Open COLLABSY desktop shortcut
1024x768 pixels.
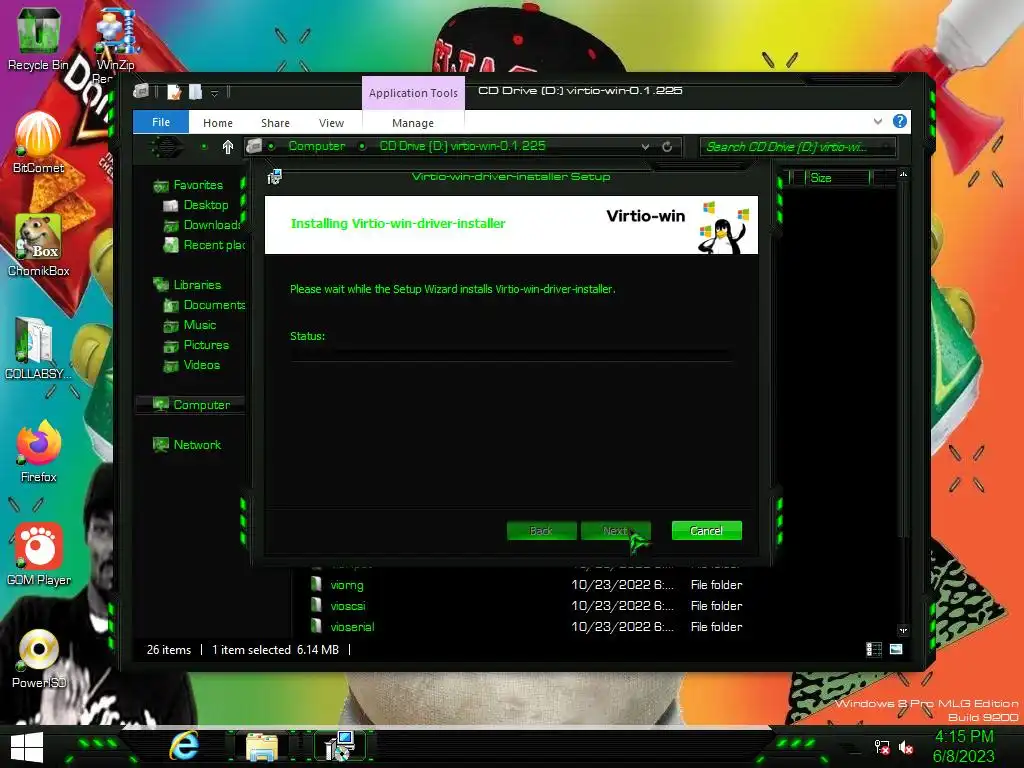[38, 347]
